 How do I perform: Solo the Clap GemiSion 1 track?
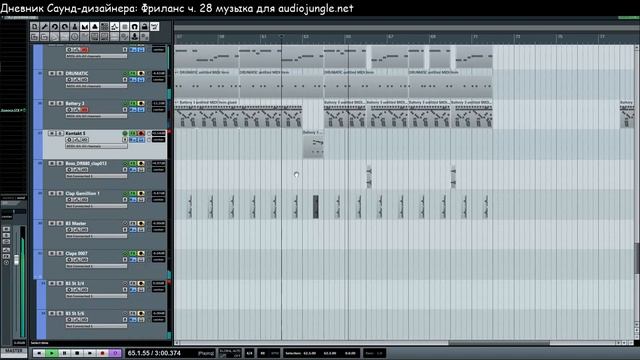coord(60,193)
